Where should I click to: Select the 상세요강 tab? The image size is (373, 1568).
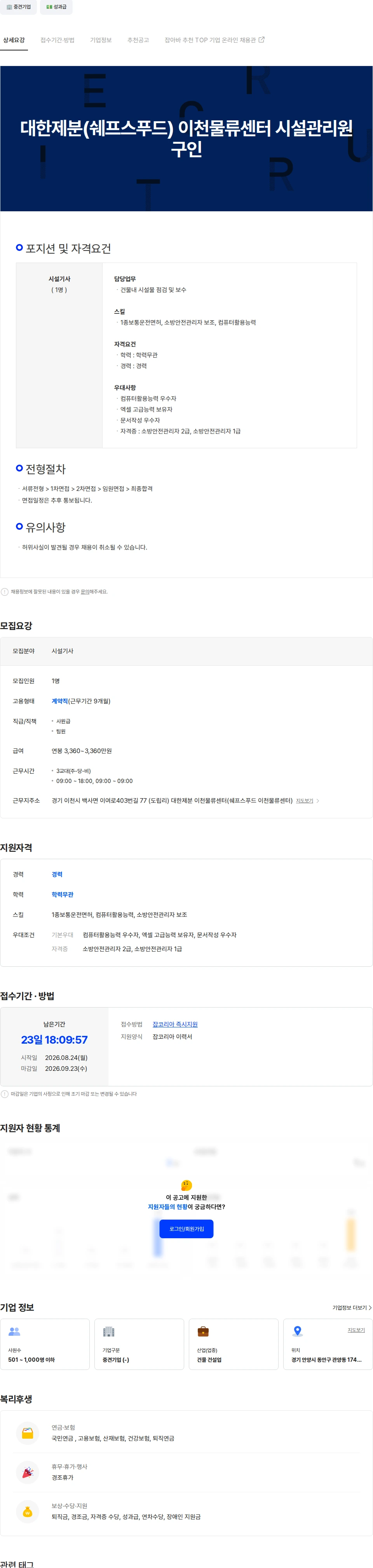[14, 40]
